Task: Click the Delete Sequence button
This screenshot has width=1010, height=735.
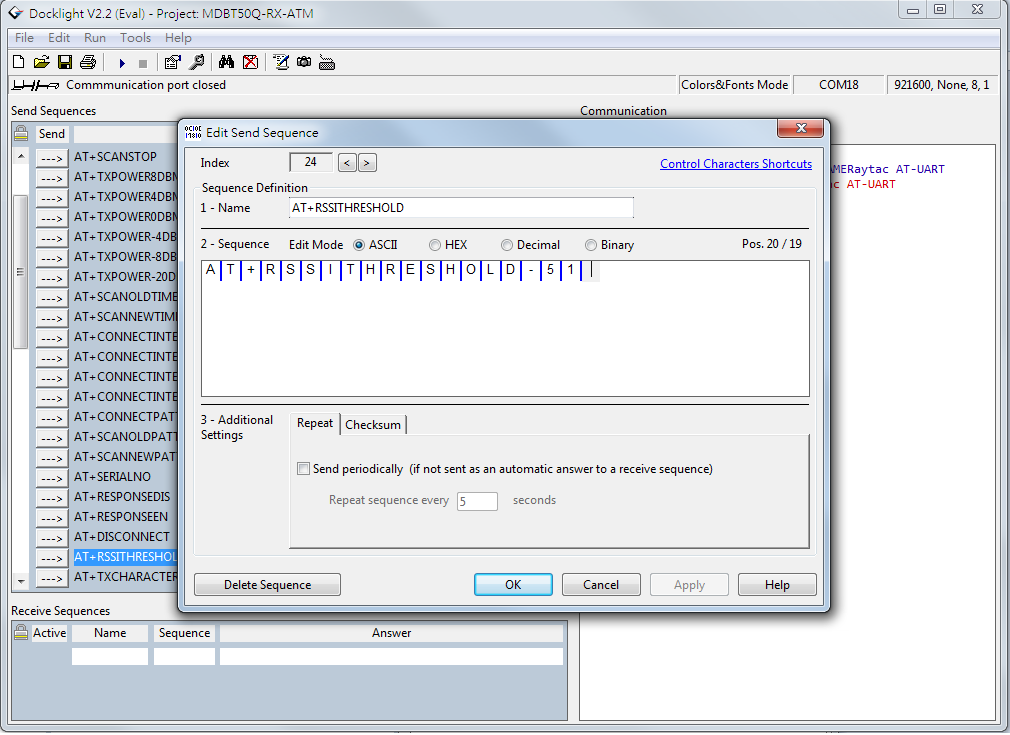Action: click(267, 585)
